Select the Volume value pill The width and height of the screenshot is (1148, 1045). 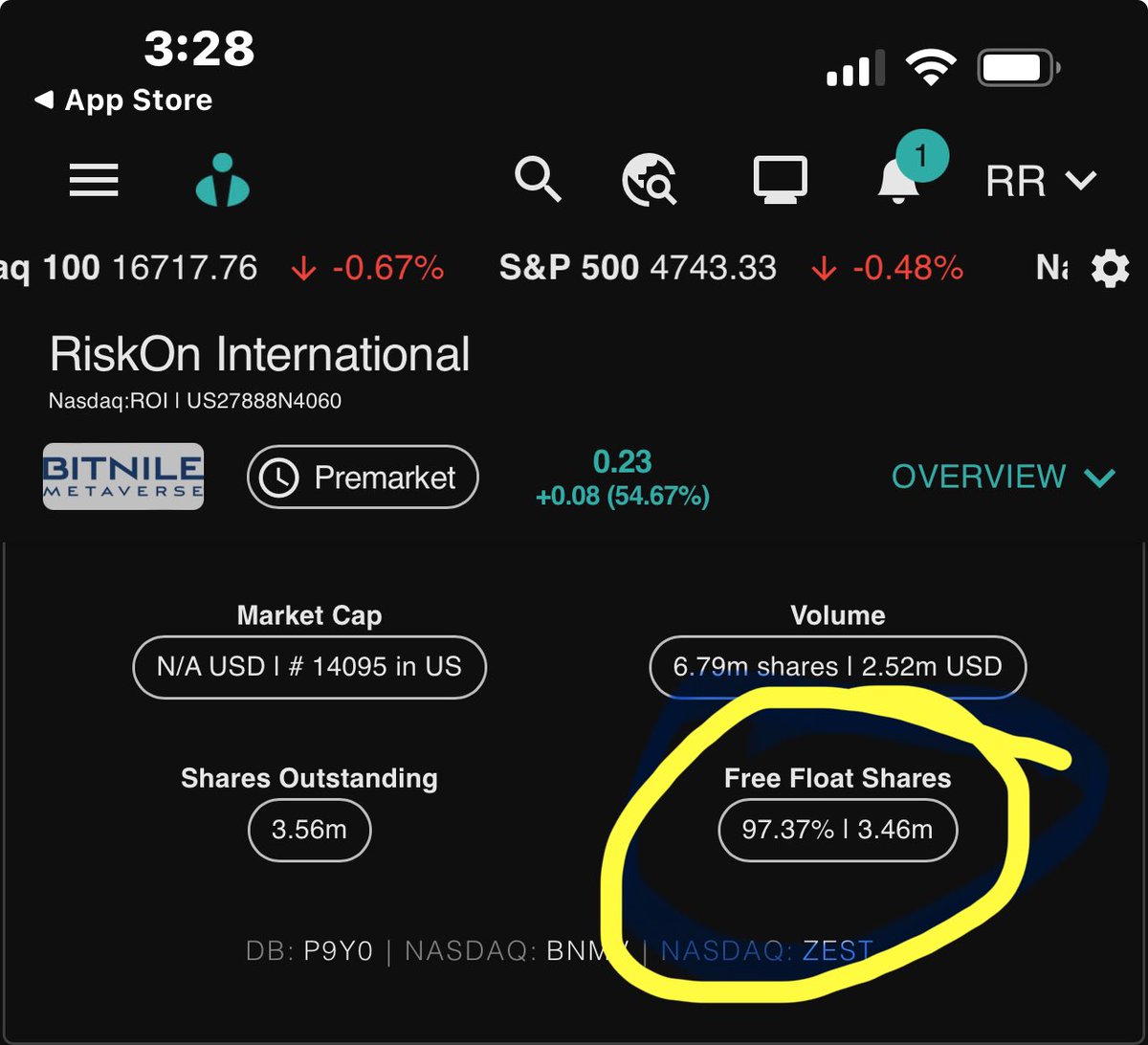(838, 666)
